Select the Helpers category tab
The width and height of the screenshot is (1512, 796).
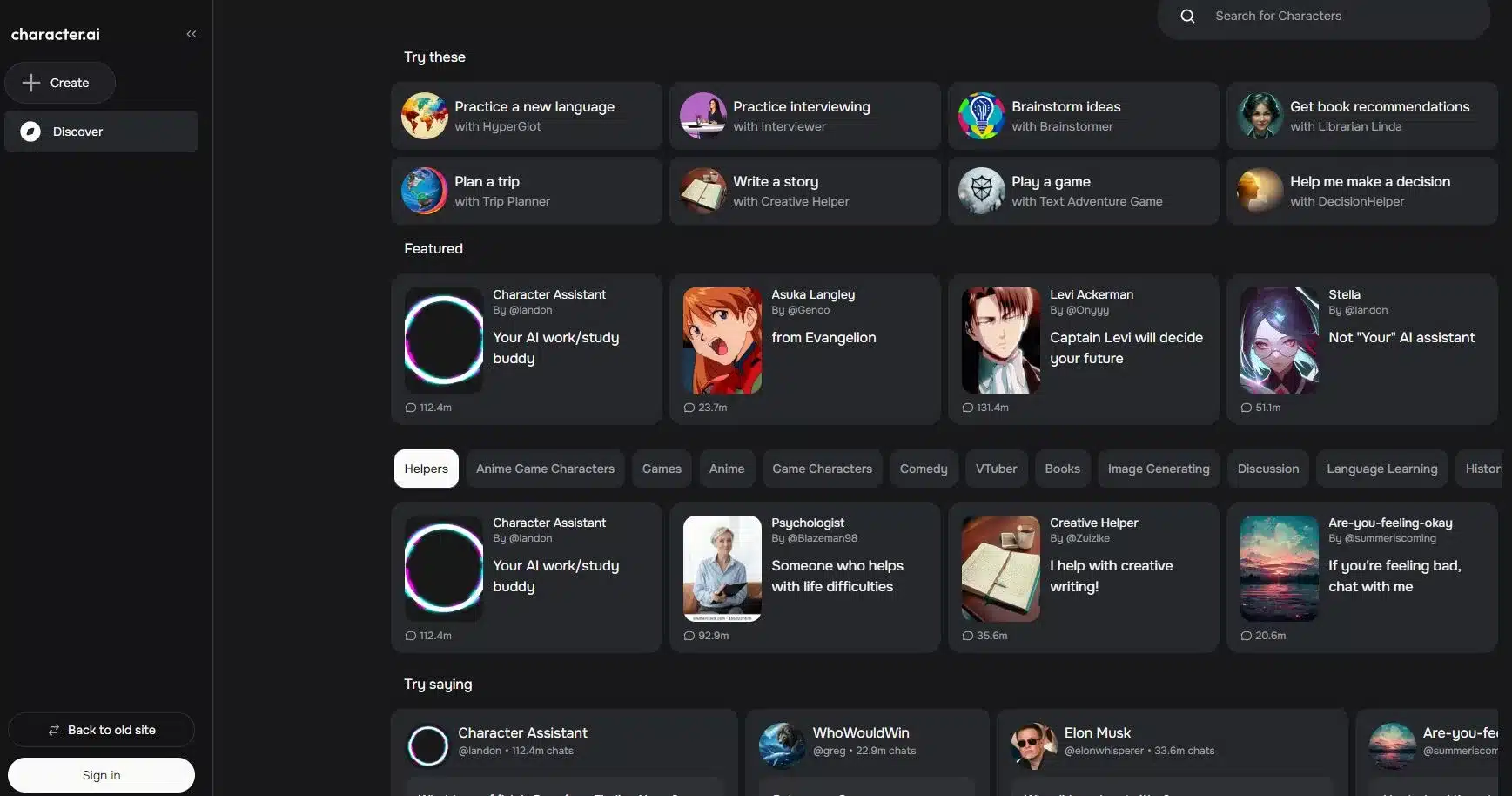[x=427, y=469]
